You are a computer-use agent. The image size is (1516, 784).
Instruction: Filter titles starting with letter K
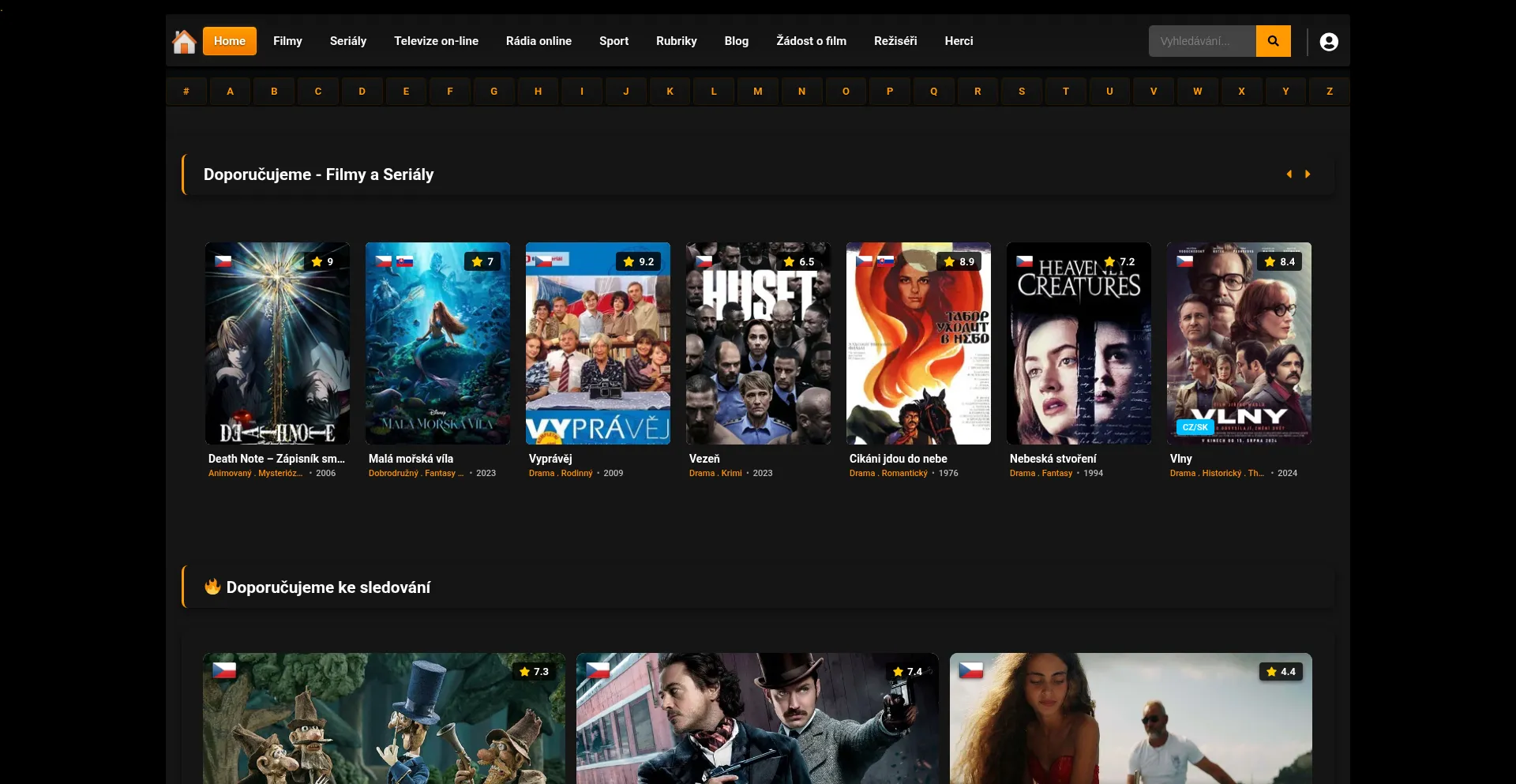(670, 92)
